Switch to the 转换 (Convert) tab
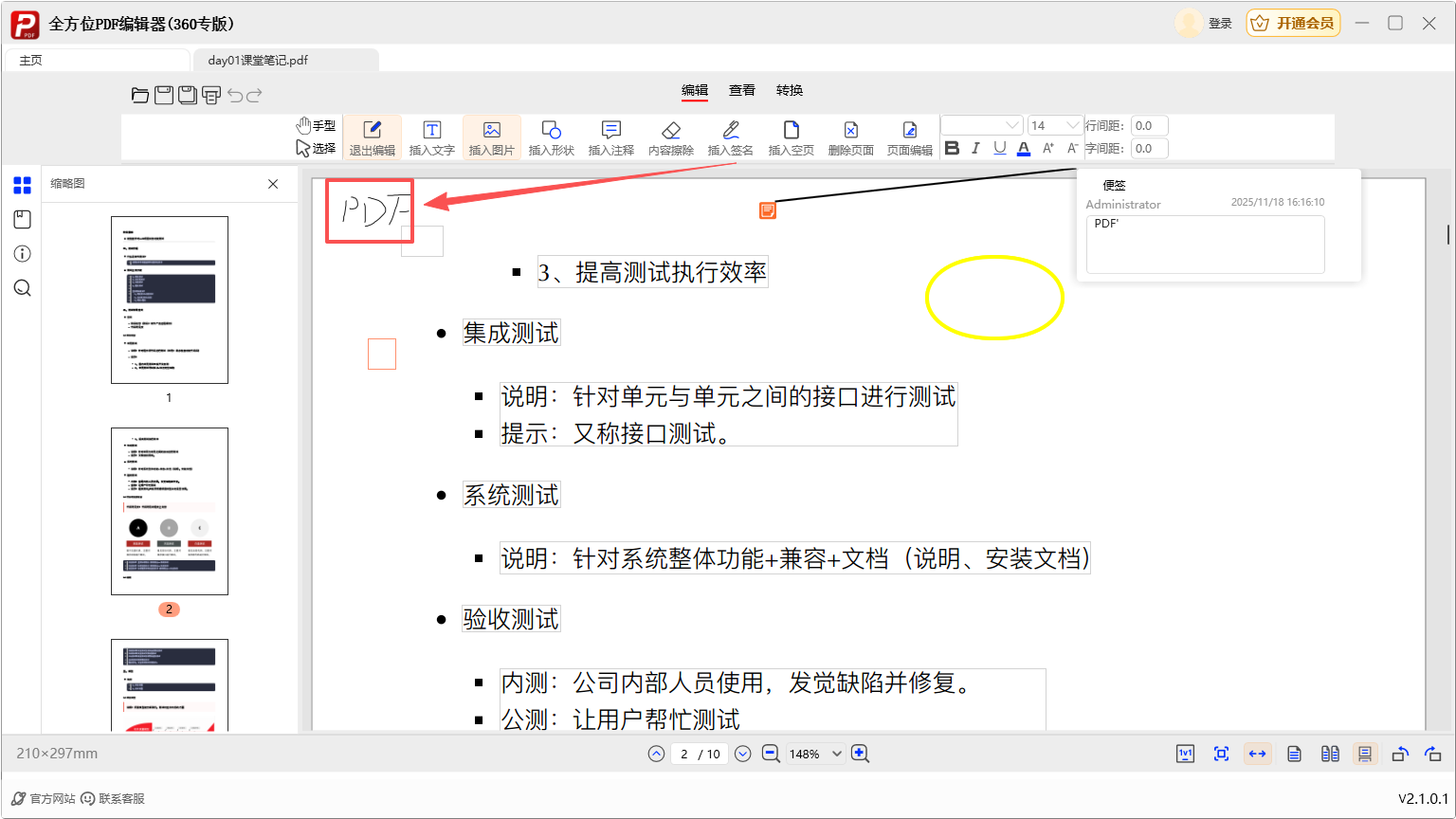Image resolution: width=1456 pixels, height=819 pixels. [789, 90]
